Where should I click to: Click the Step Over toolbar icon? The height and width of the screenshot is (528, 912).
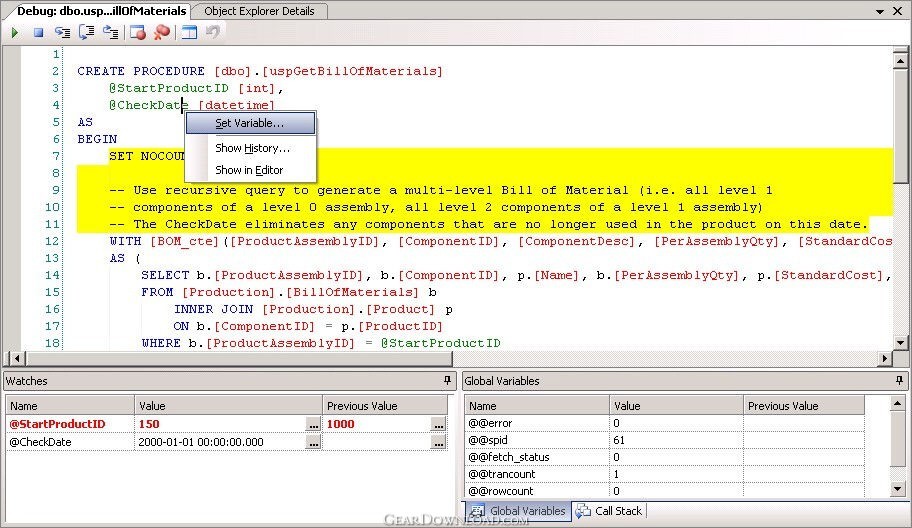86,32
